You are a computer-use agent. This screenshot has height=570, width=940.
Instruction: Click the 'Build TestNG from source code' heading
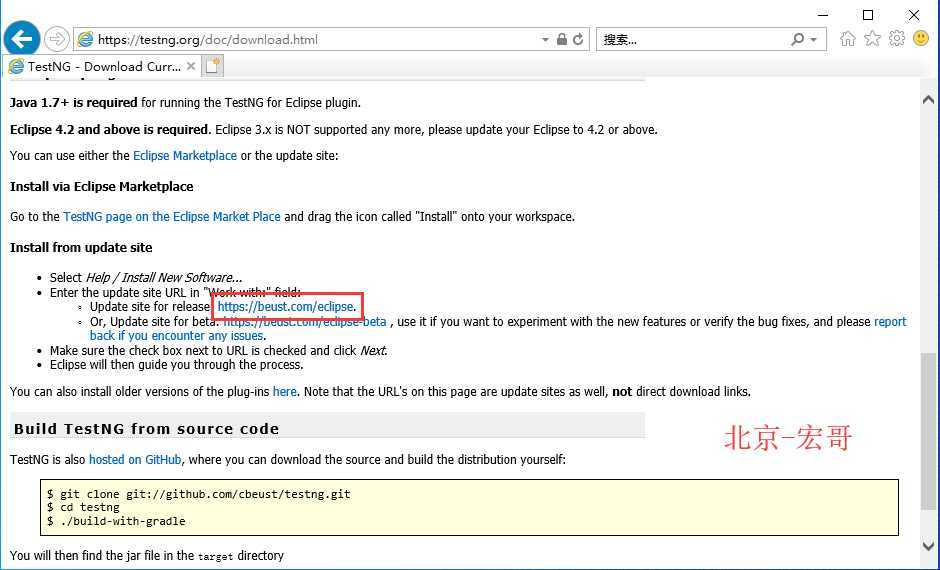pos(146,429)
